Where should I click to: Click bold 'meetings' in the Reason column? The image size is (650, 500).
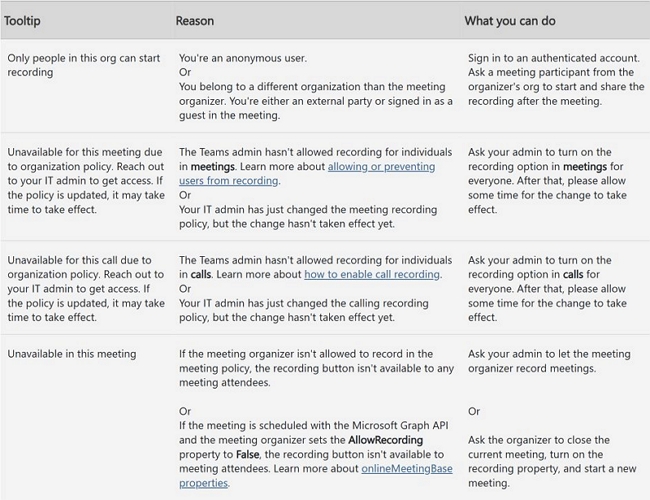213,167
